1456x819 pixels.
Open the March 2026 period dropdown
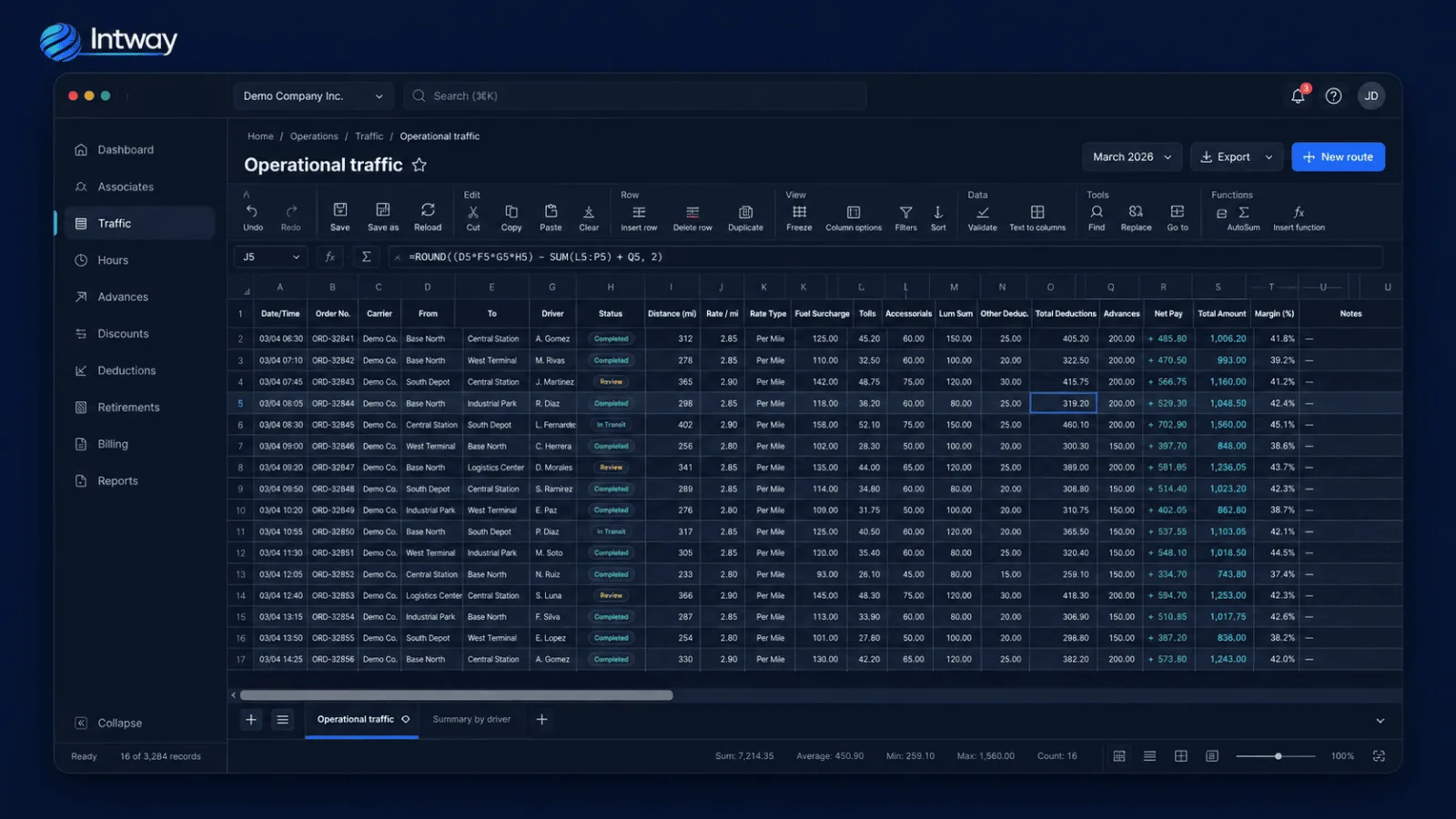click(1132, 157)
